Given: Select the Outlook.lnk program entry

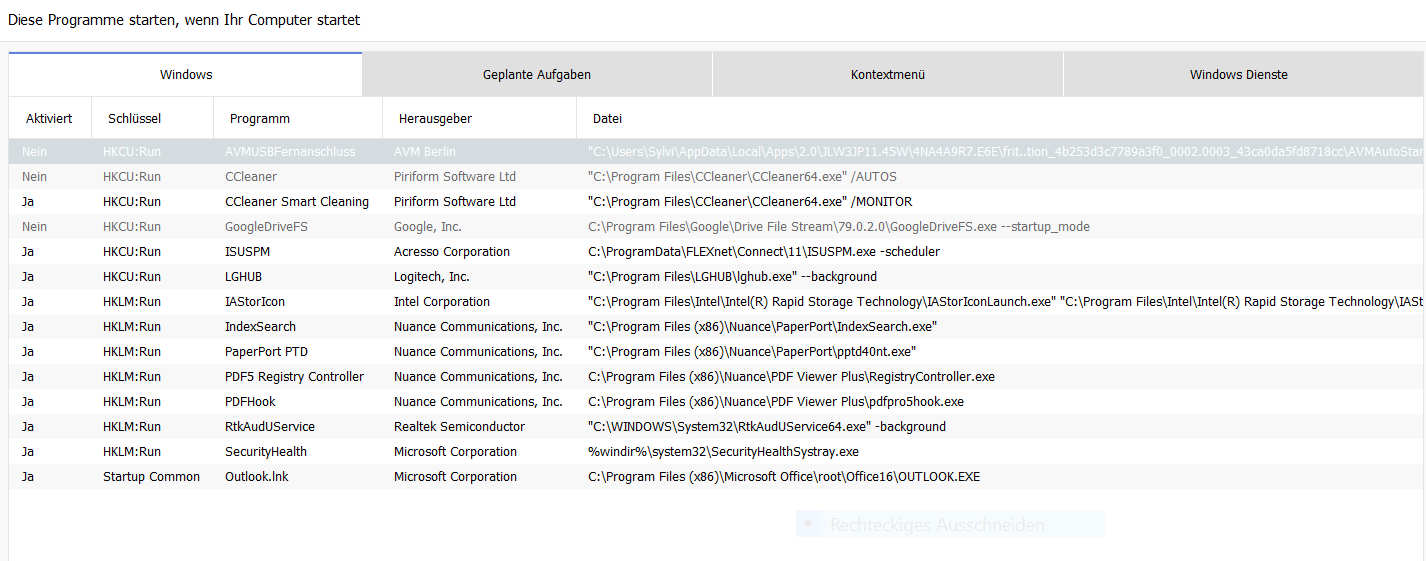Looking at the screenshot, I should tap(257, 477).
